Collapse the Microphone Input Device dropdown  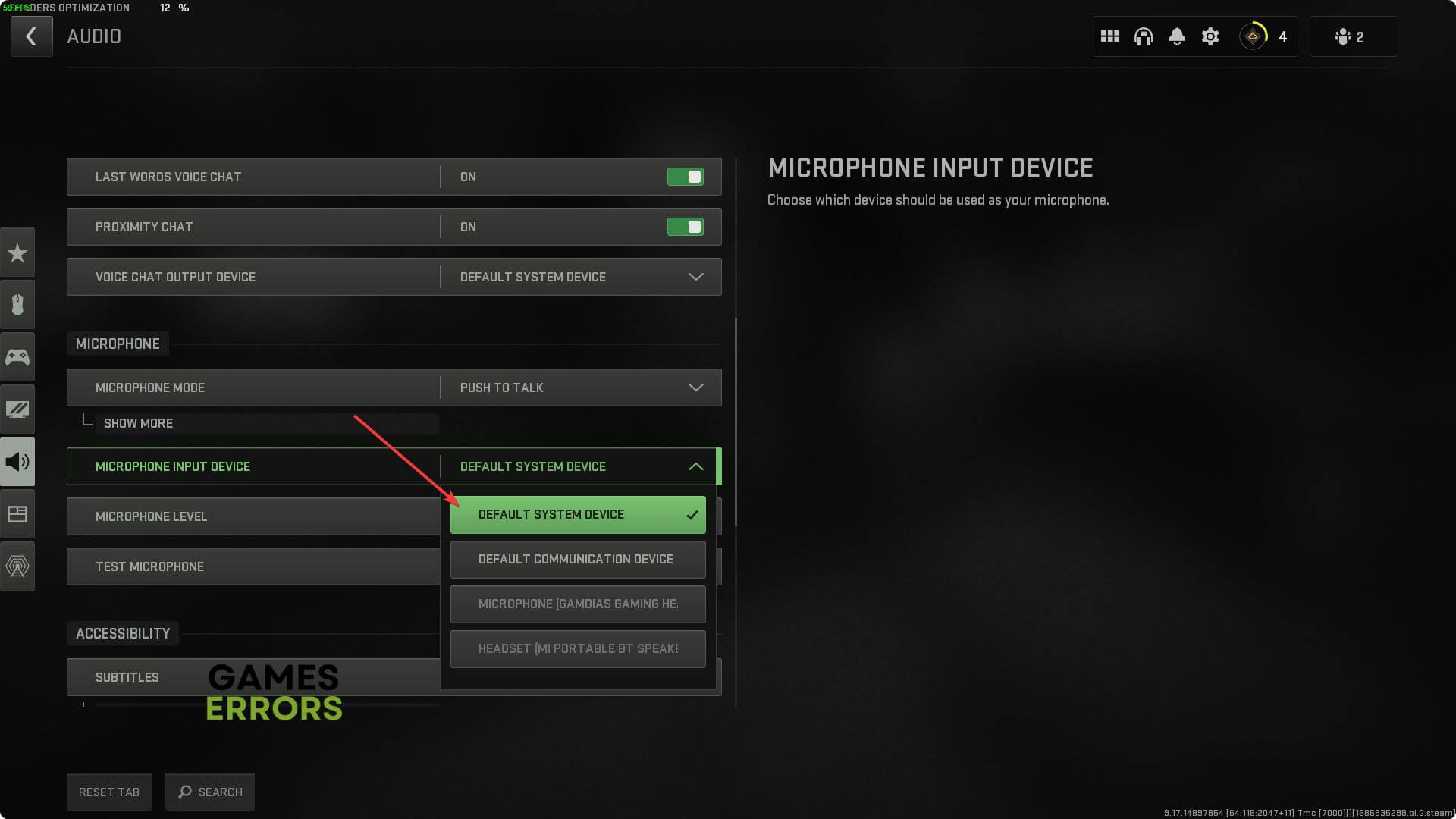[695, 466]
